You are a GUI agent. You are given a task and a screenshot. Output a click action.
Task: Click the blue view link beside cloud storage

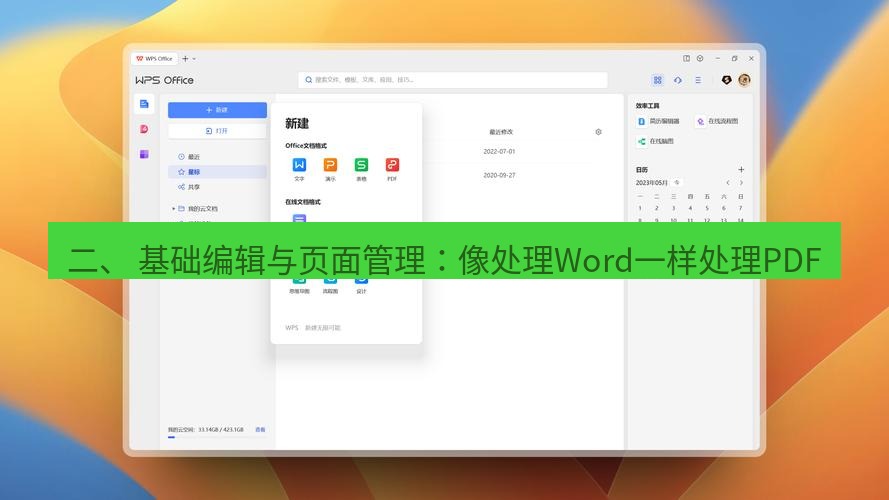pyautogui.click(x=260, y=430)
